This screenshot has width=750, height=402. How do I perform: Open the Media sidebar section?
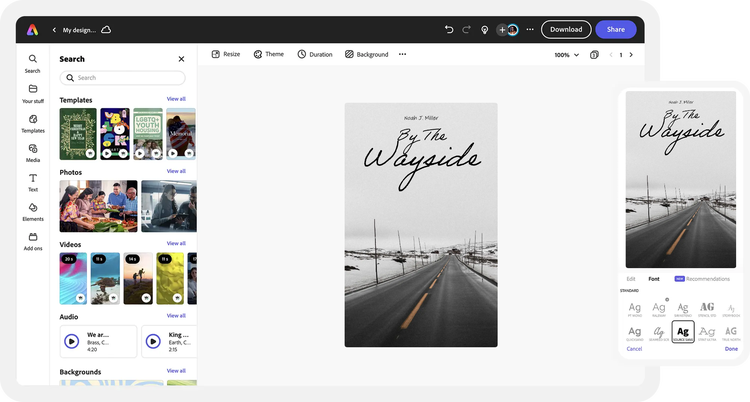pos(33,153)
